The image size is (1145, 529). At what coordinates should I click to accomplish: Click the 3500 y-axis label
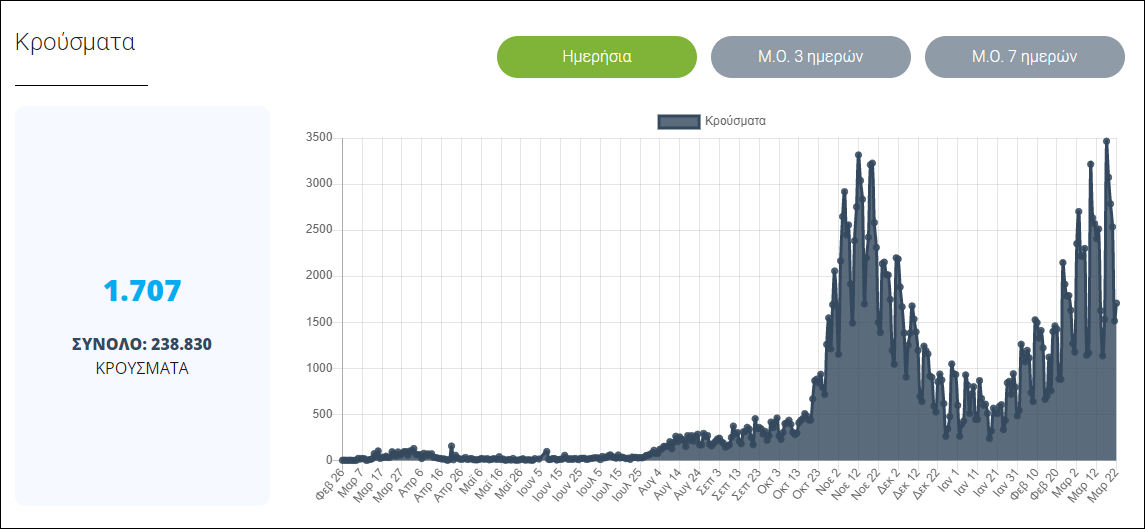[x=317, y=138]
